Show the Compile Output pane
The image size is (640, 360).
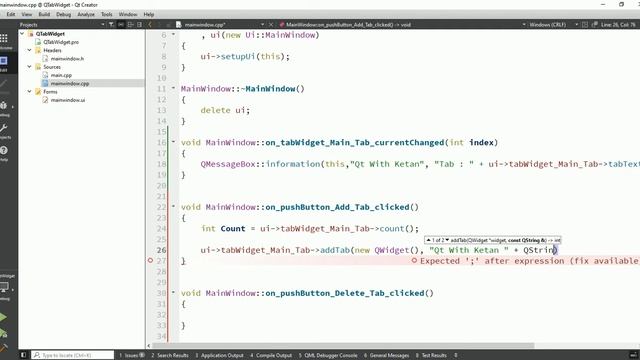(x=271, y=356)
